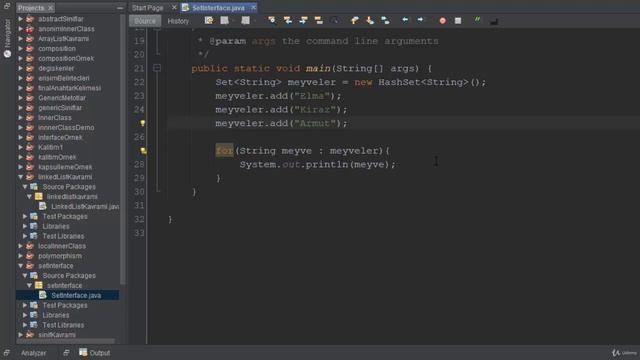
Task: Open the Analyzer bottom tab
Action: [33, 353]
